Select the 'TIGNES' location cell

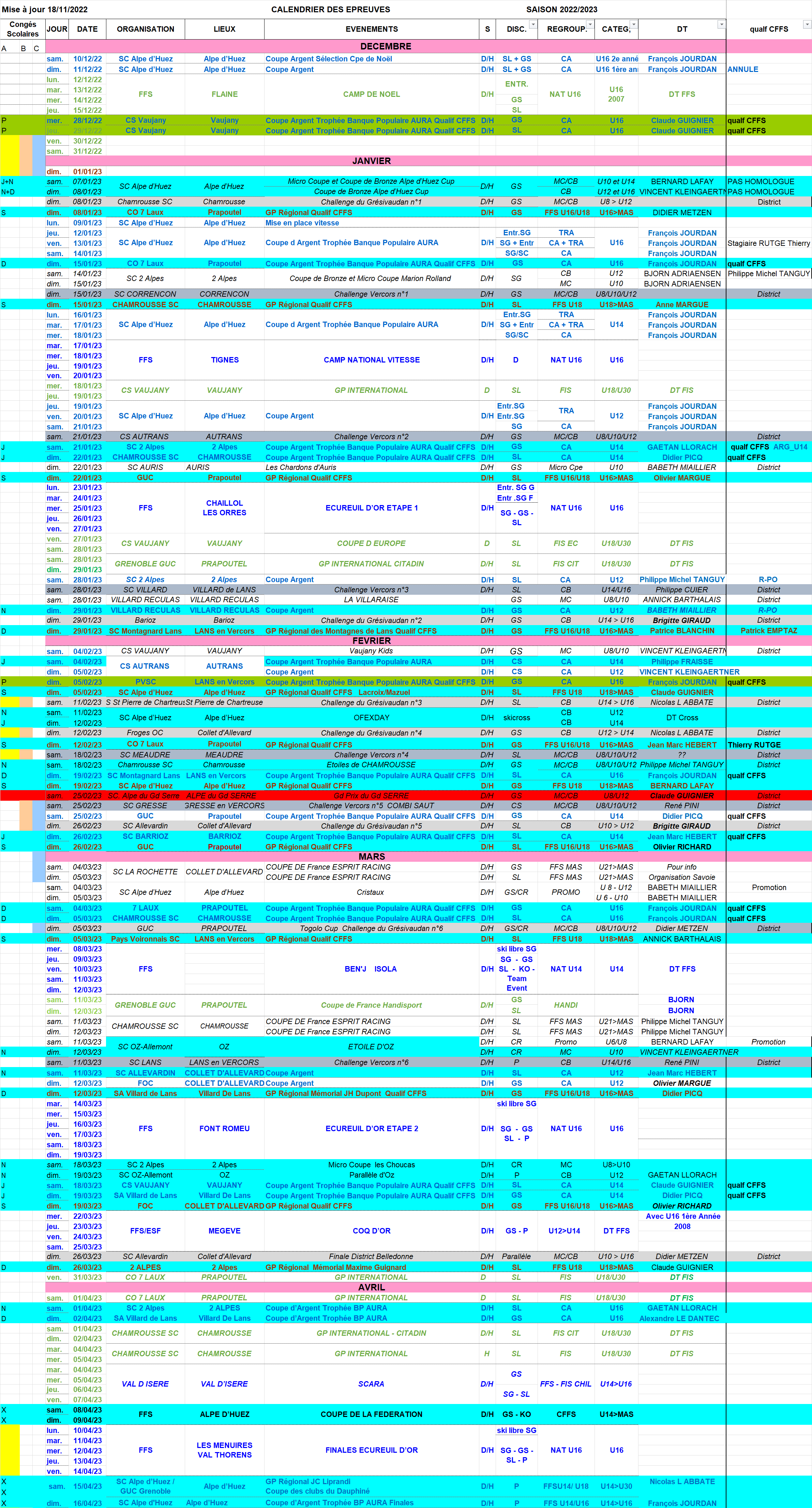pyautogui.click(x=225, y=360)
